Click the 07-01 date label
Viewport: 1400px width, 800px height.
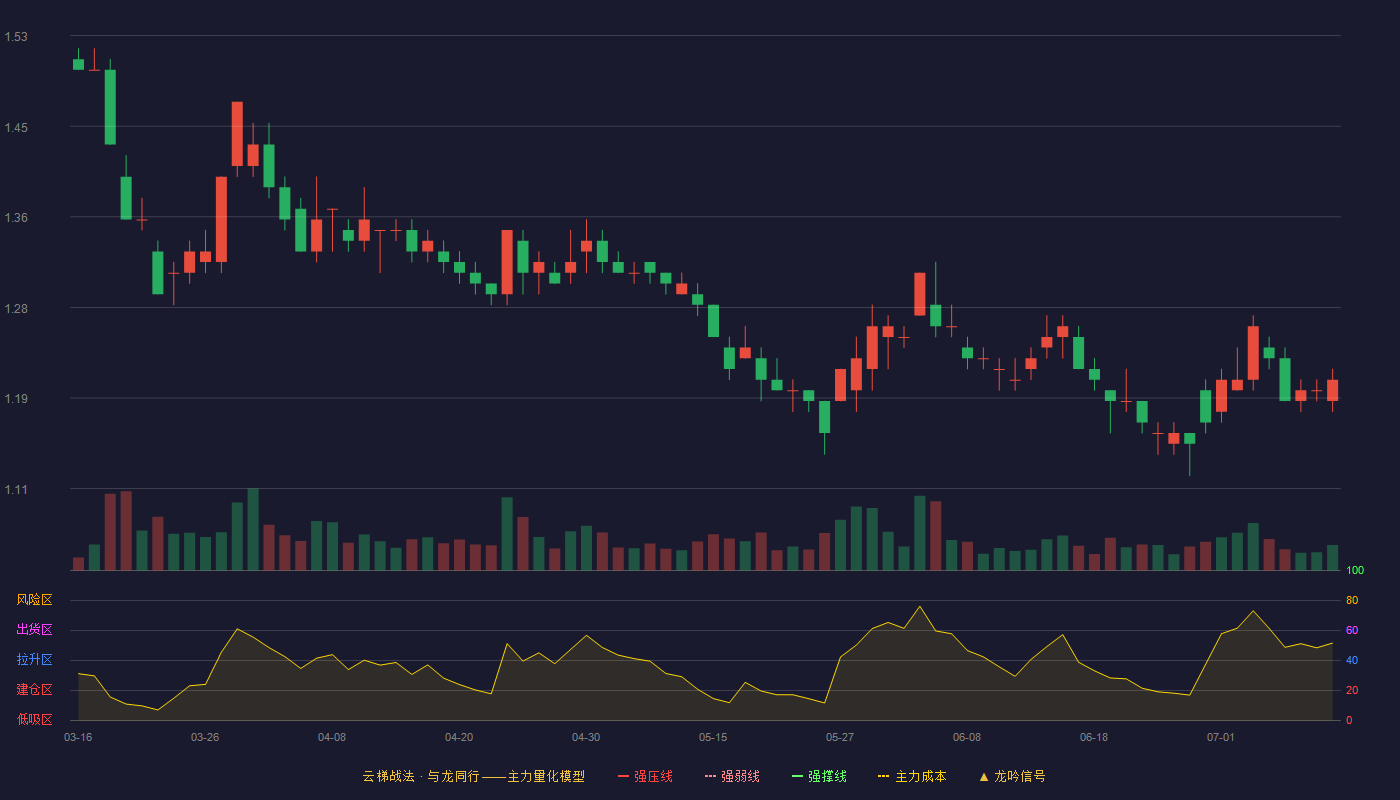point(1221,737)
